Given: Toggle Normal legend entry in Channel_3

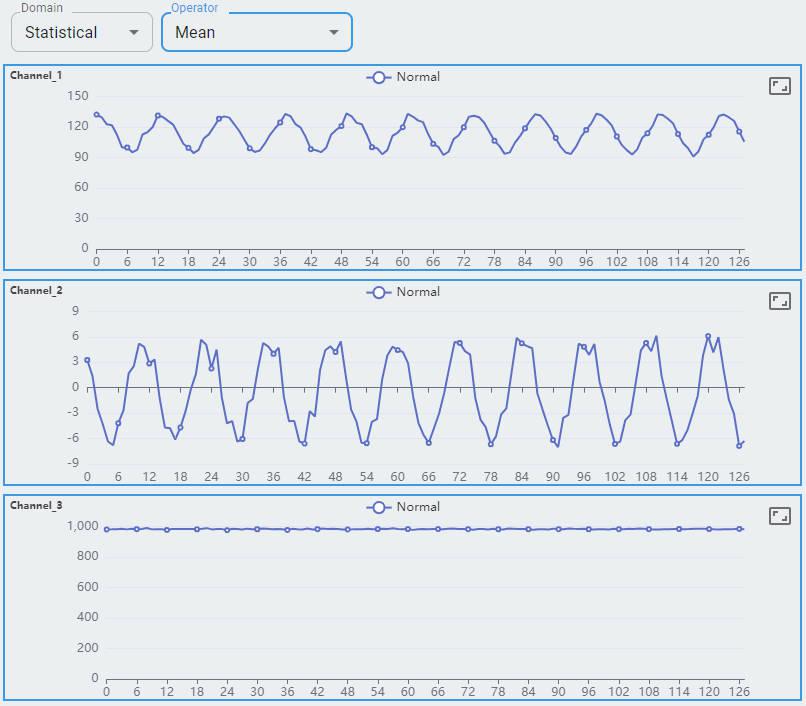Looking at the screenshot, I should pos(403,507).
